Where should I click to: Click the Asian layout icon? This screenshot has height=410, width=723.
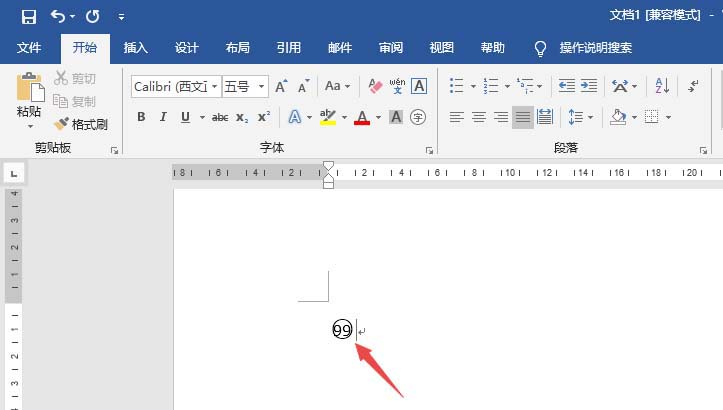click(620, 86)
